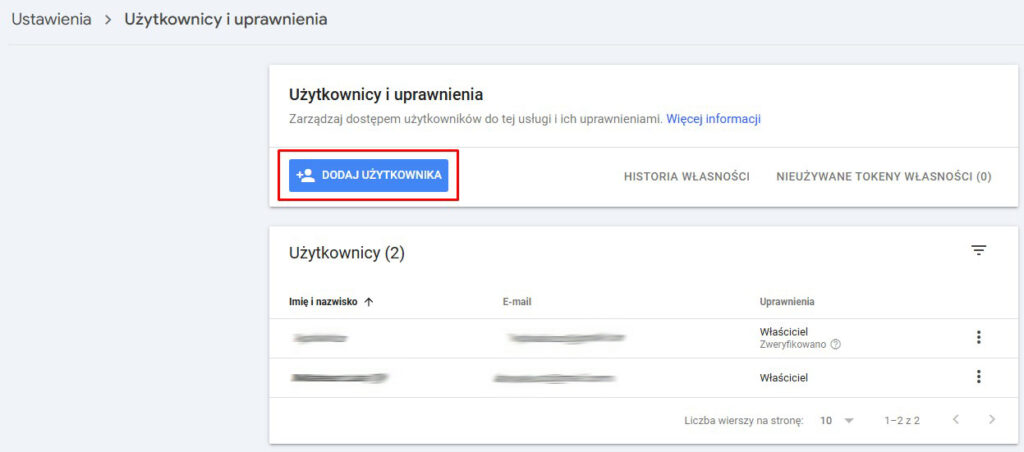This screenshot has width=1024, height=452.
Task: Open three-dot menu for first user row
Action: [978, 338]
